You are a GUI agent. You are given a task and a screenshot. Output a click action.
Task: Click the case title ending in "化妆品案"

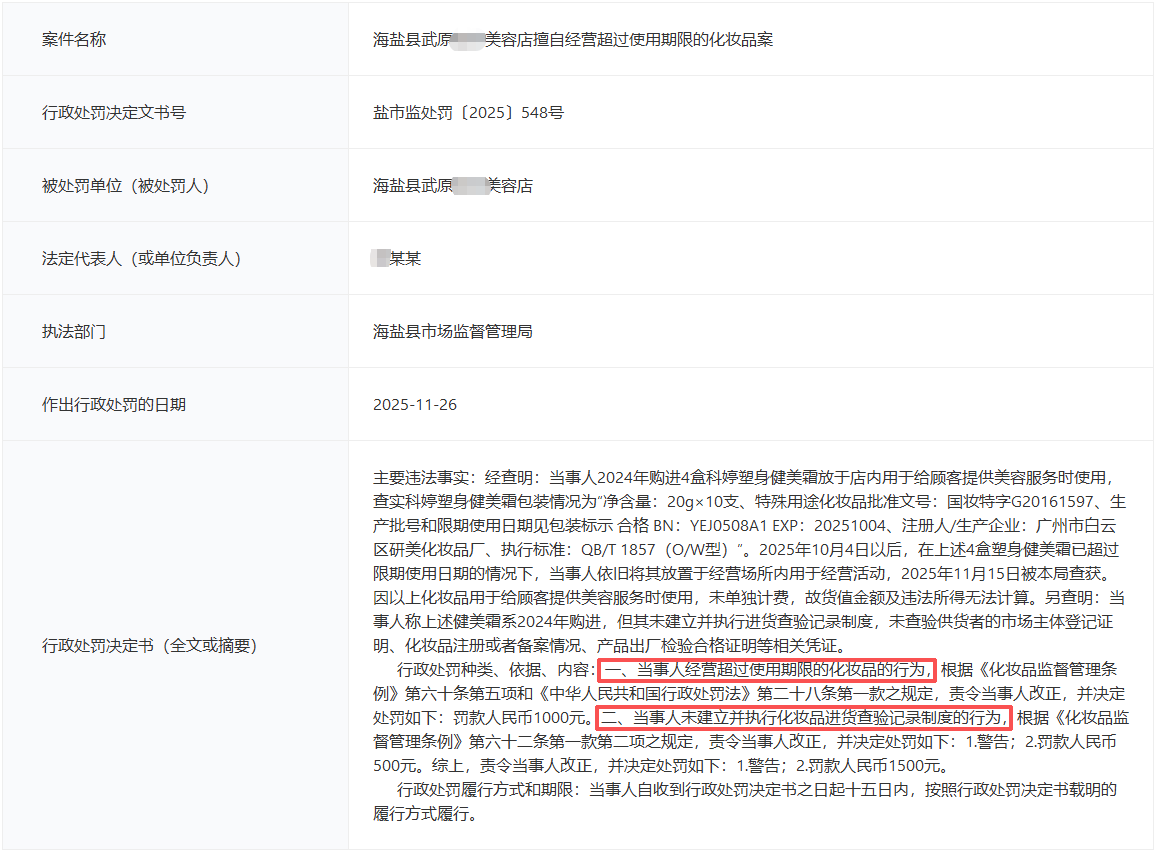tap(572, 40)
